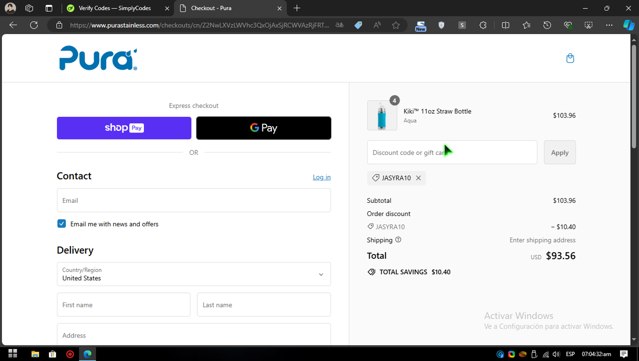Open volume control in system tray

(x=556, y=354)
